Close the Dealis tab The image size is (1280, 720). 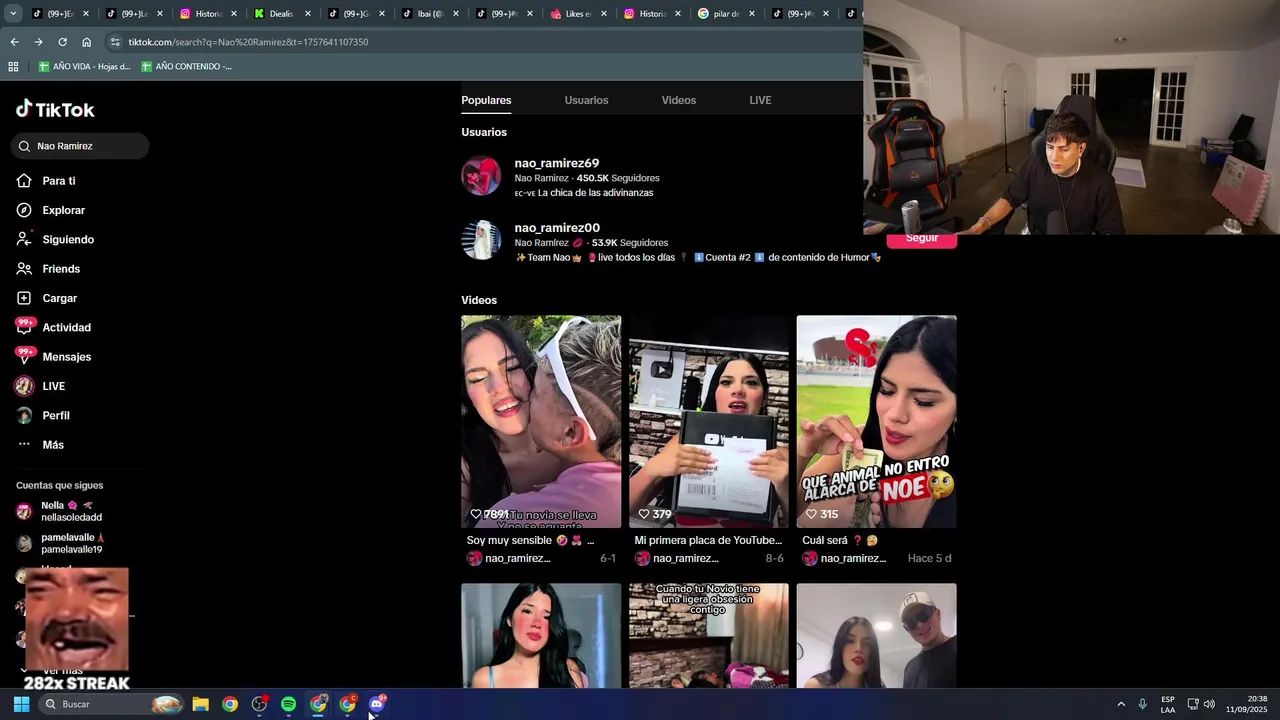click(307, 14)
